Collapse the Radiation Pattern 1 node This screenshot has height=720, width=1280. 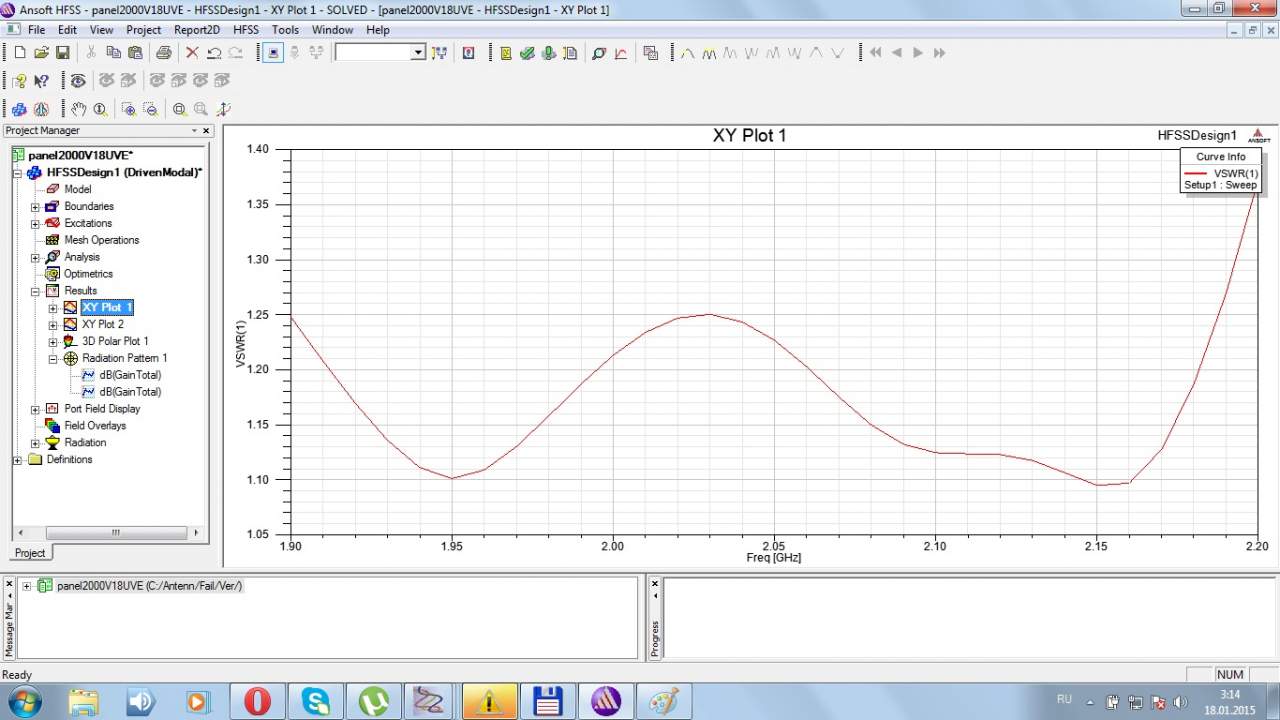click(x=53, y=358)
